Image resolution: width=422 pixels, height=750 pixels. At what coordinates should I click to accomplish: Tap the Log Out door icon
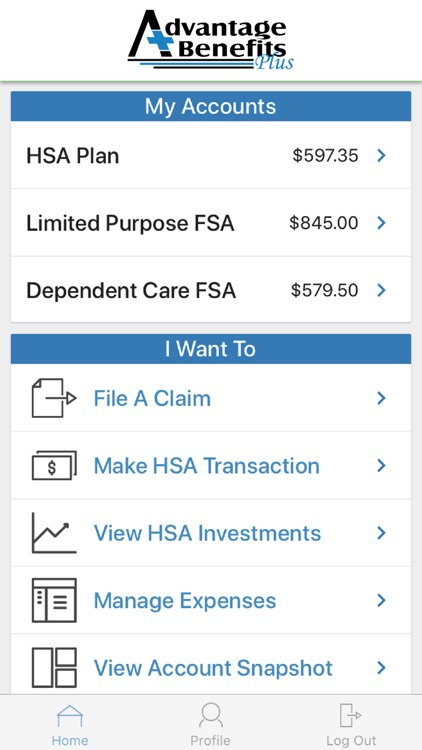351,716
